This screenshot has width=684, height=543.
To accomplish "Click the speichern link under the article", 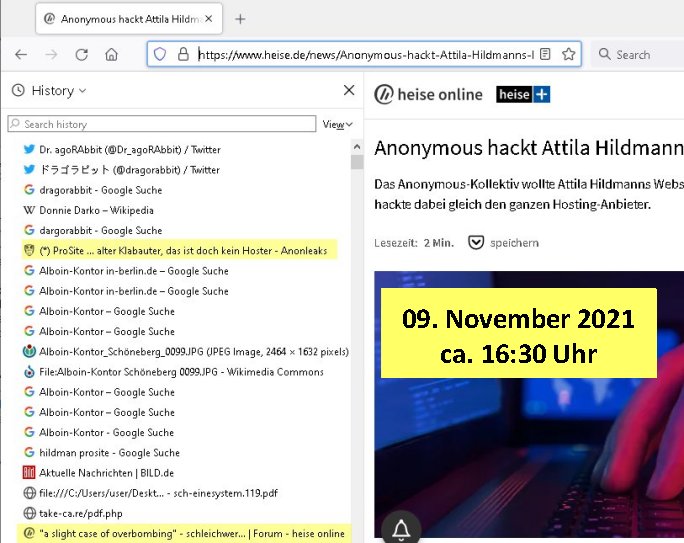I will click(x=514, y=243).
